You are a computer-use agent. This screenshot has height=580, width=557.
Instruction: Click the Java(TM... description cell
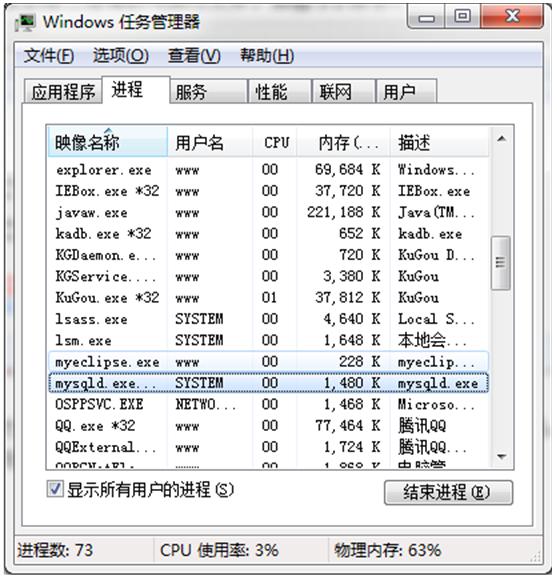(x=436, y=213)
